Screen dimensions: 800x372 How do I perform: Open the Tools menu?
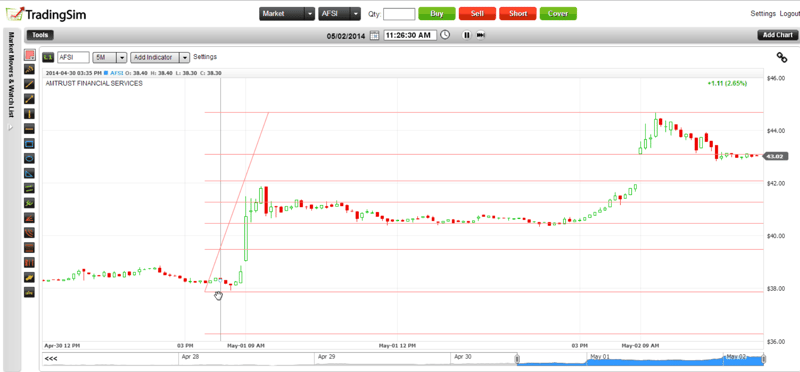coord(40,35)
